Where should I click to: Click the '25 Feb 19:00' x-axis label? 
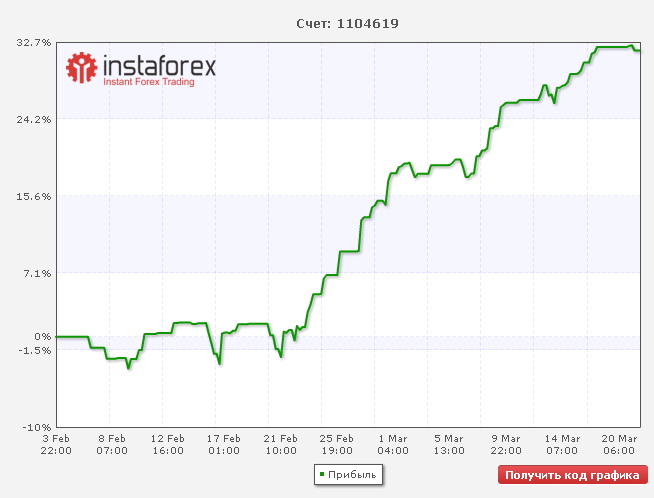coord(337,445)
